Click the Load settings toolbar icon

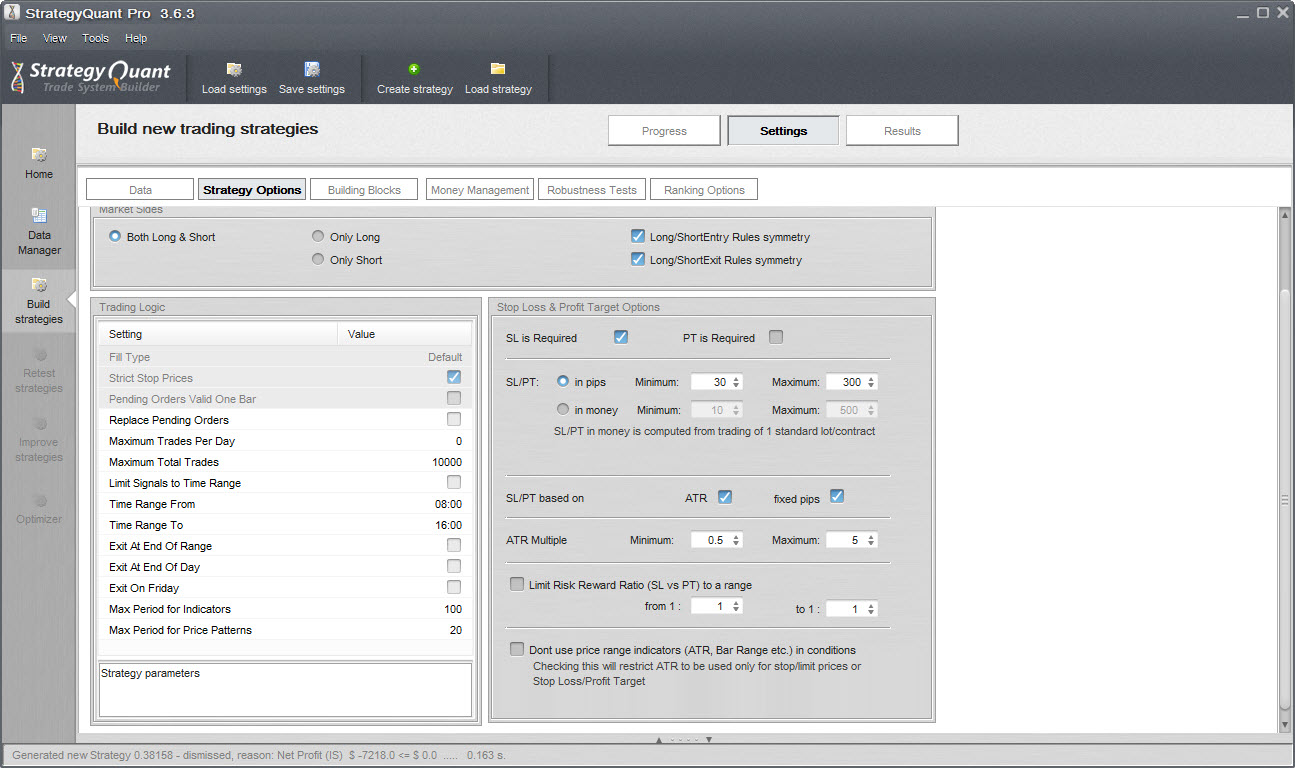[x=234, y=69]
